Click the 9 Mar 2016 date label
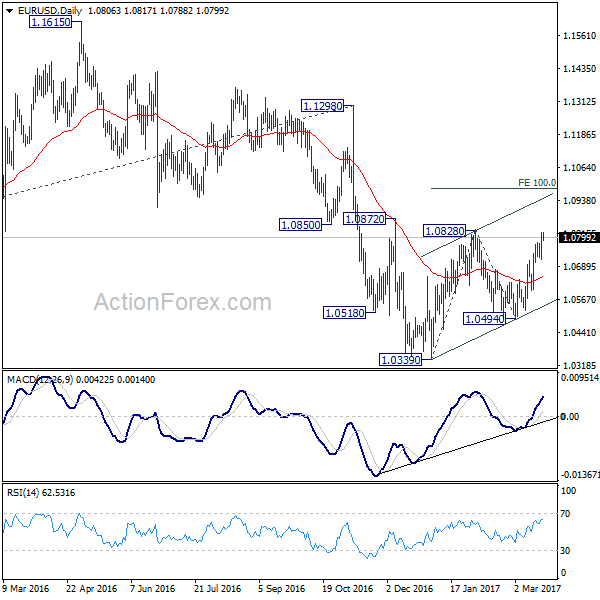This screenshot has height=600, width=600. pyautogui.click(x=26, y=589)
